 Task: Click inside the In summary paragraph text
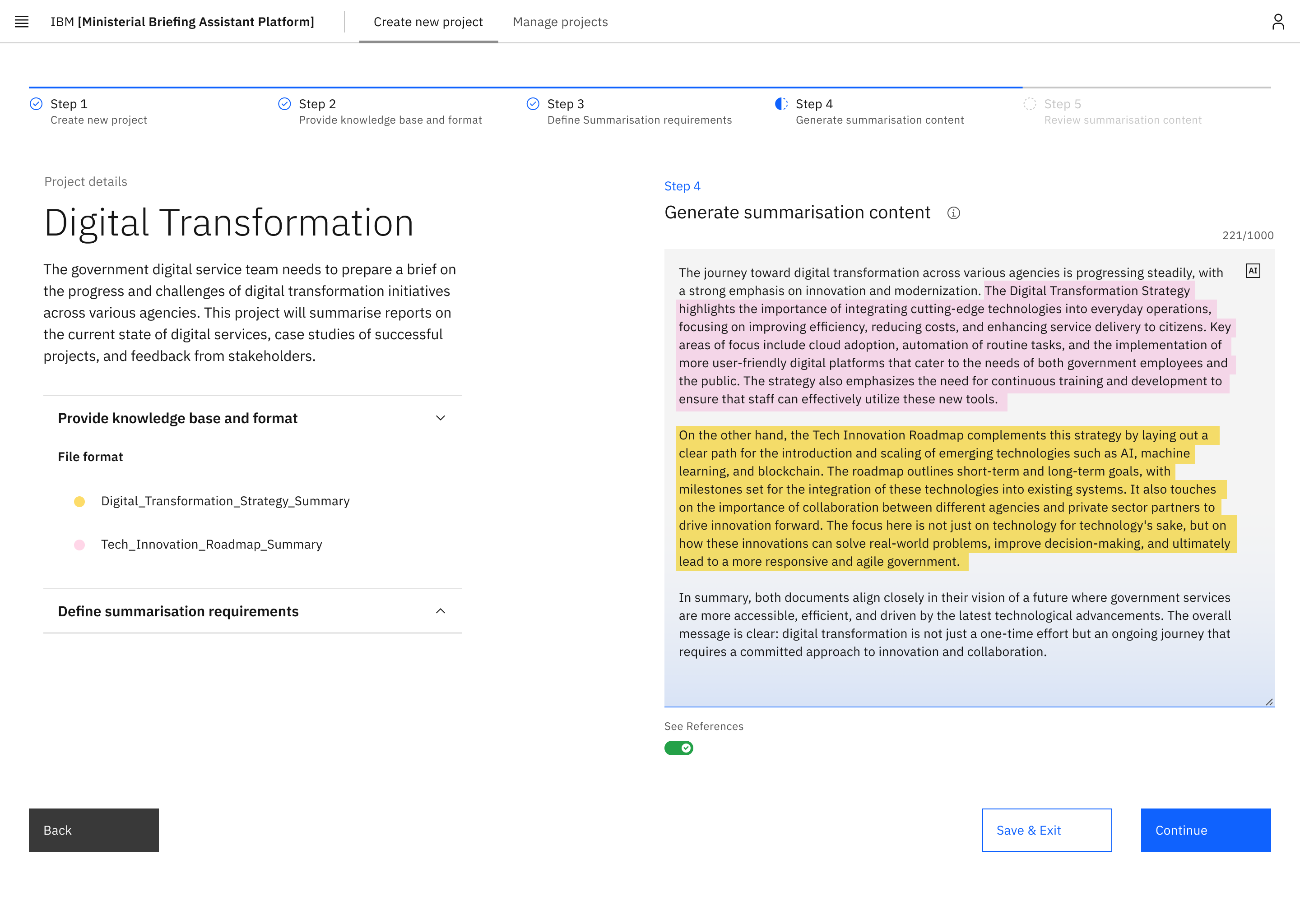(x=955, y=625)
